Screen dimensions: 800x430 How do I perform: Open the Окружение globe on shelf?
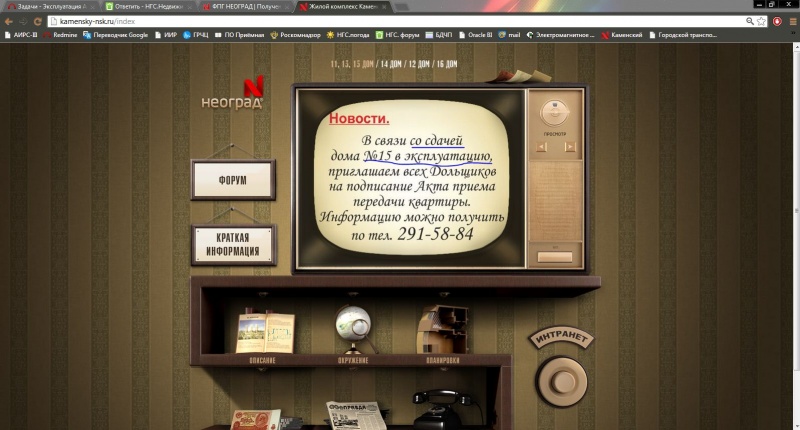coord(354,329)
